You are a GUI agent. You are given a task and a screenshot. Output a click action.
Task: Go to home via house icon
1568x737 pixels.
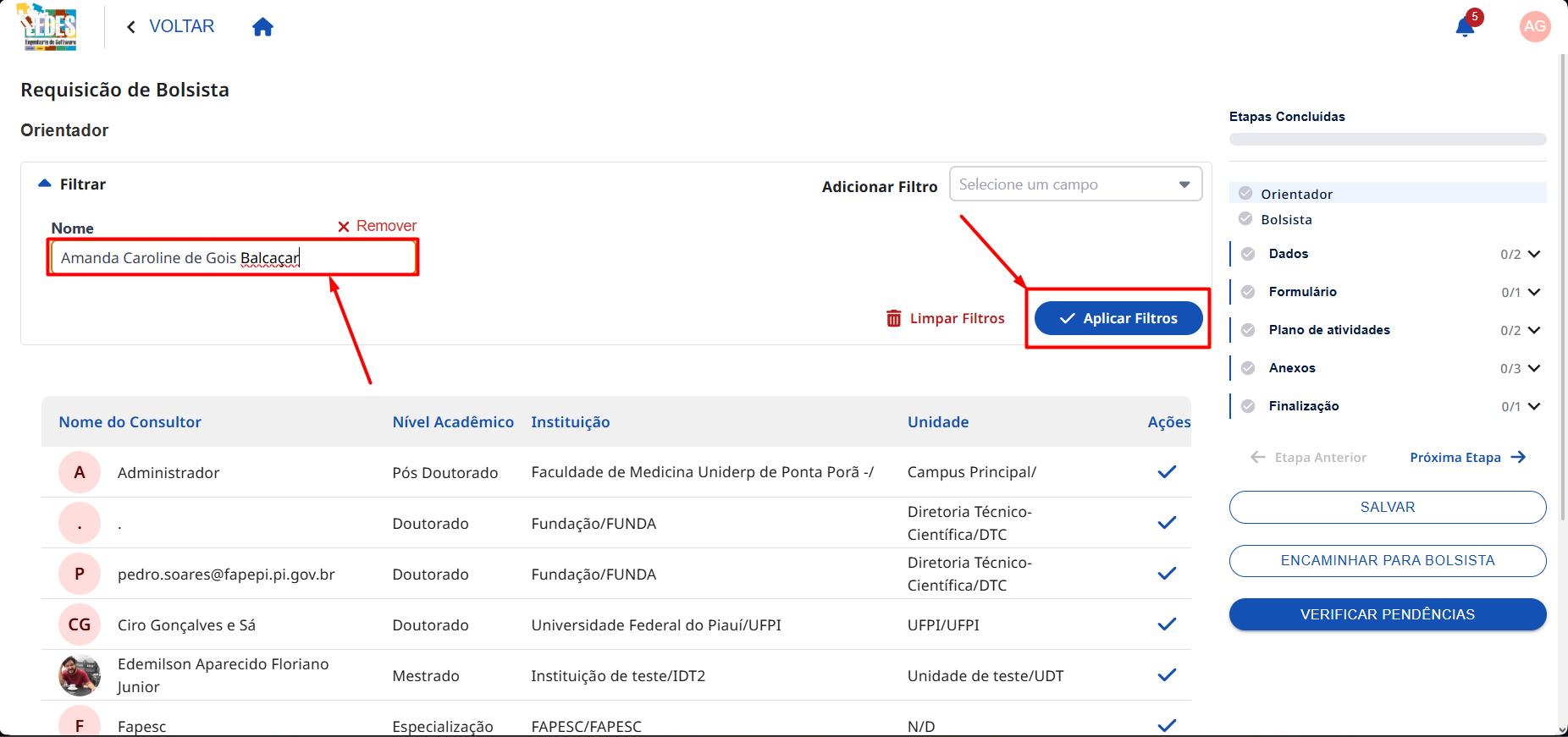[263, 27]
